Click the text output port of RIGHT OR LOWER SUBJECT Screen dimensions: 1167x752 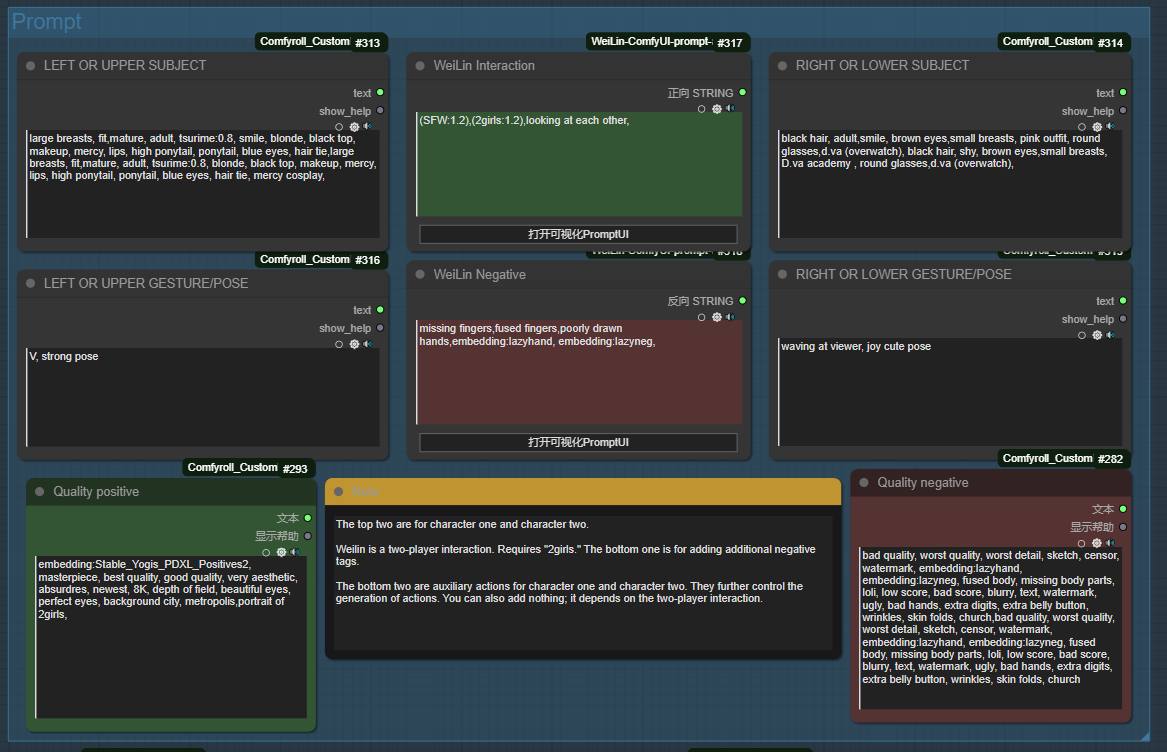(x=1123, y=92)
